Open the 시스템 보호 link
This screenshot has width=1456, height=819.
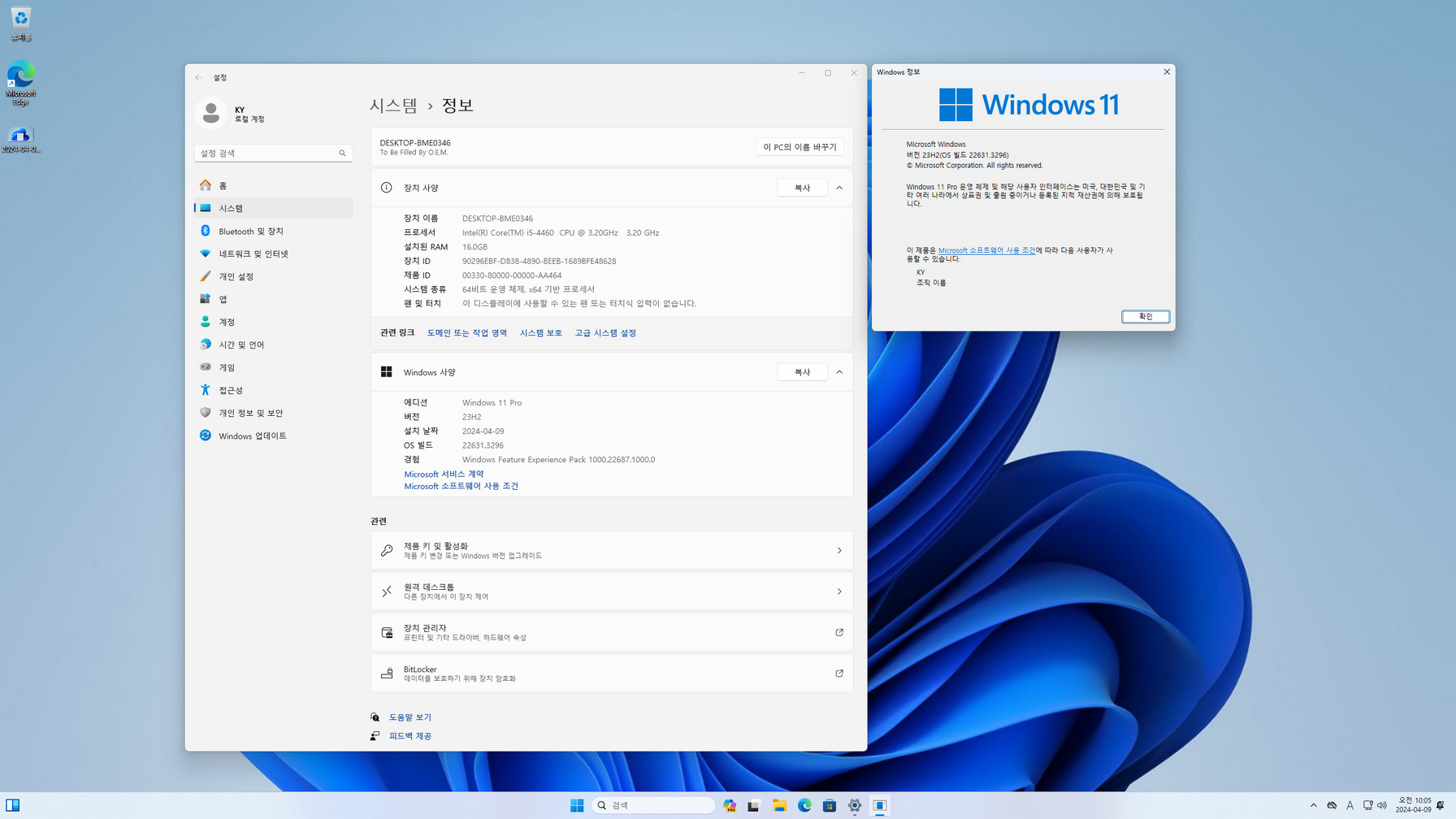[541, 333]
